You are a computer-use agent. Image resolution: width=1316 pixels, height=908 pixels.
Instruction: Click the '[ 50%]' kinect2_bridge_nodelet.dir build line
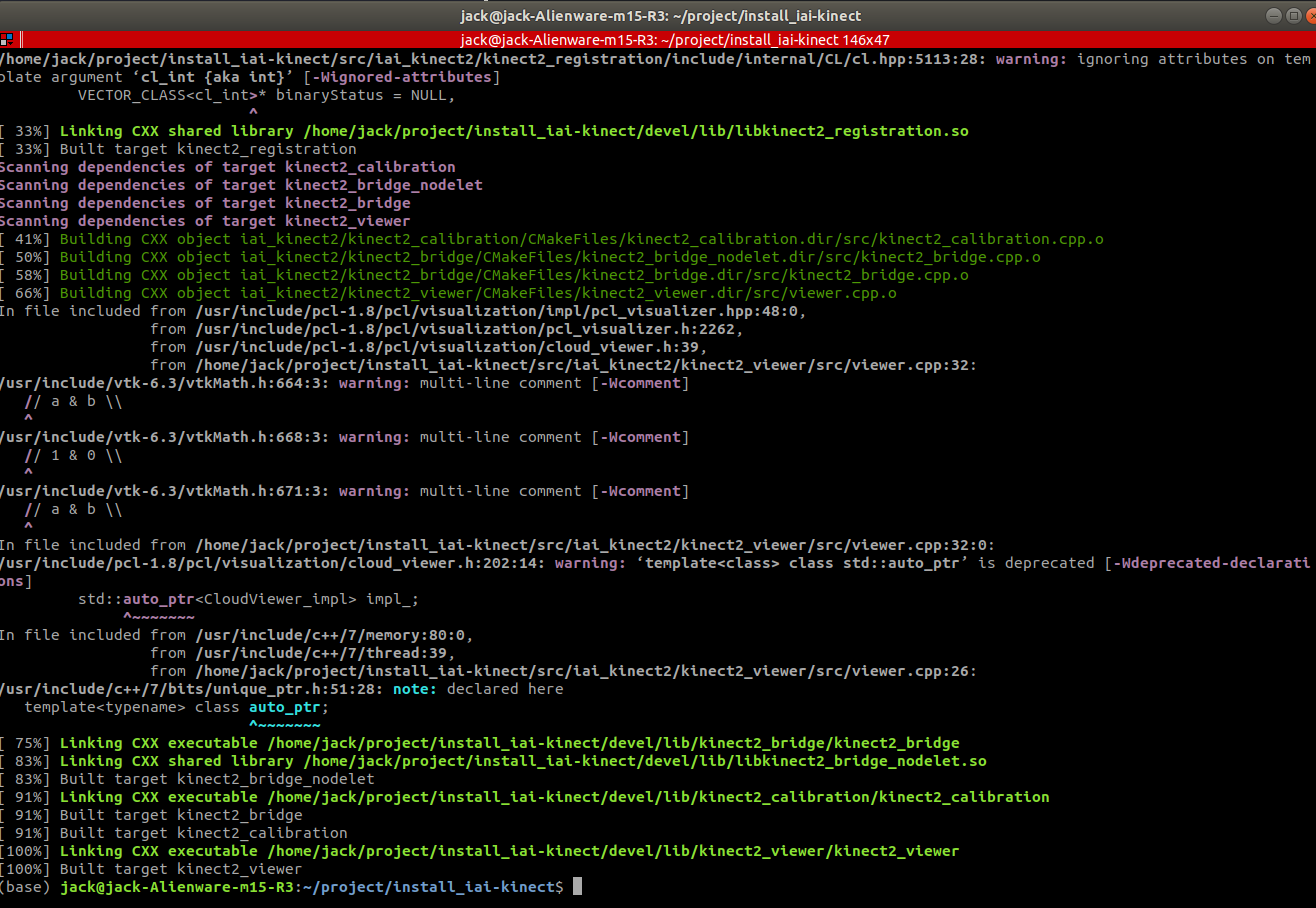[x=520, y=257]
